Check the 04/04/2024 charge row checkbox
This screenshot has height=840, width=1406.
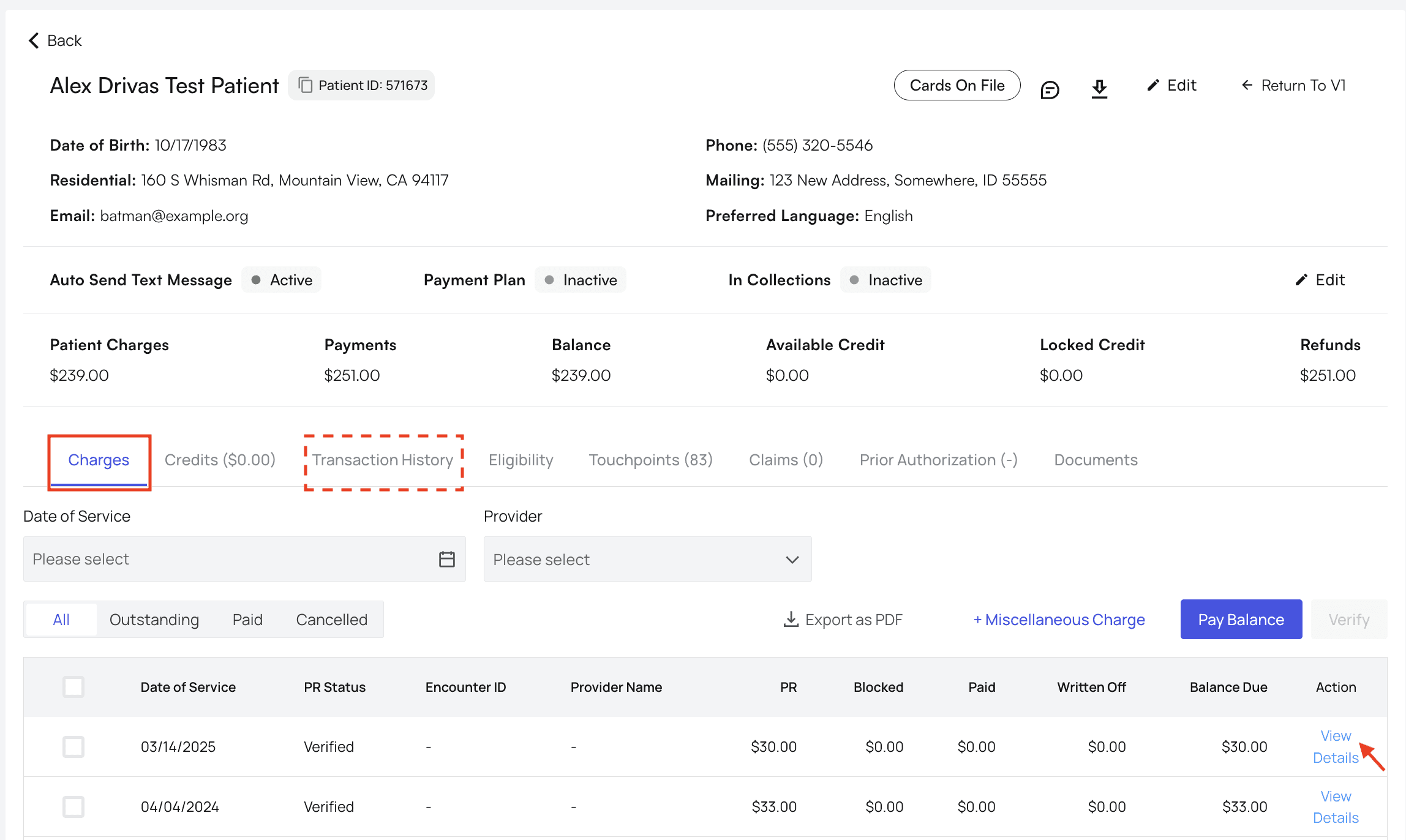73,806
